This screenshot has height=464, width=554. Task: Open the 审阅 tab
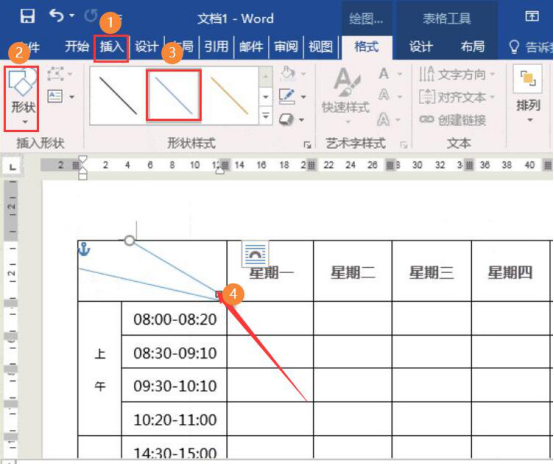pos(286,47)
